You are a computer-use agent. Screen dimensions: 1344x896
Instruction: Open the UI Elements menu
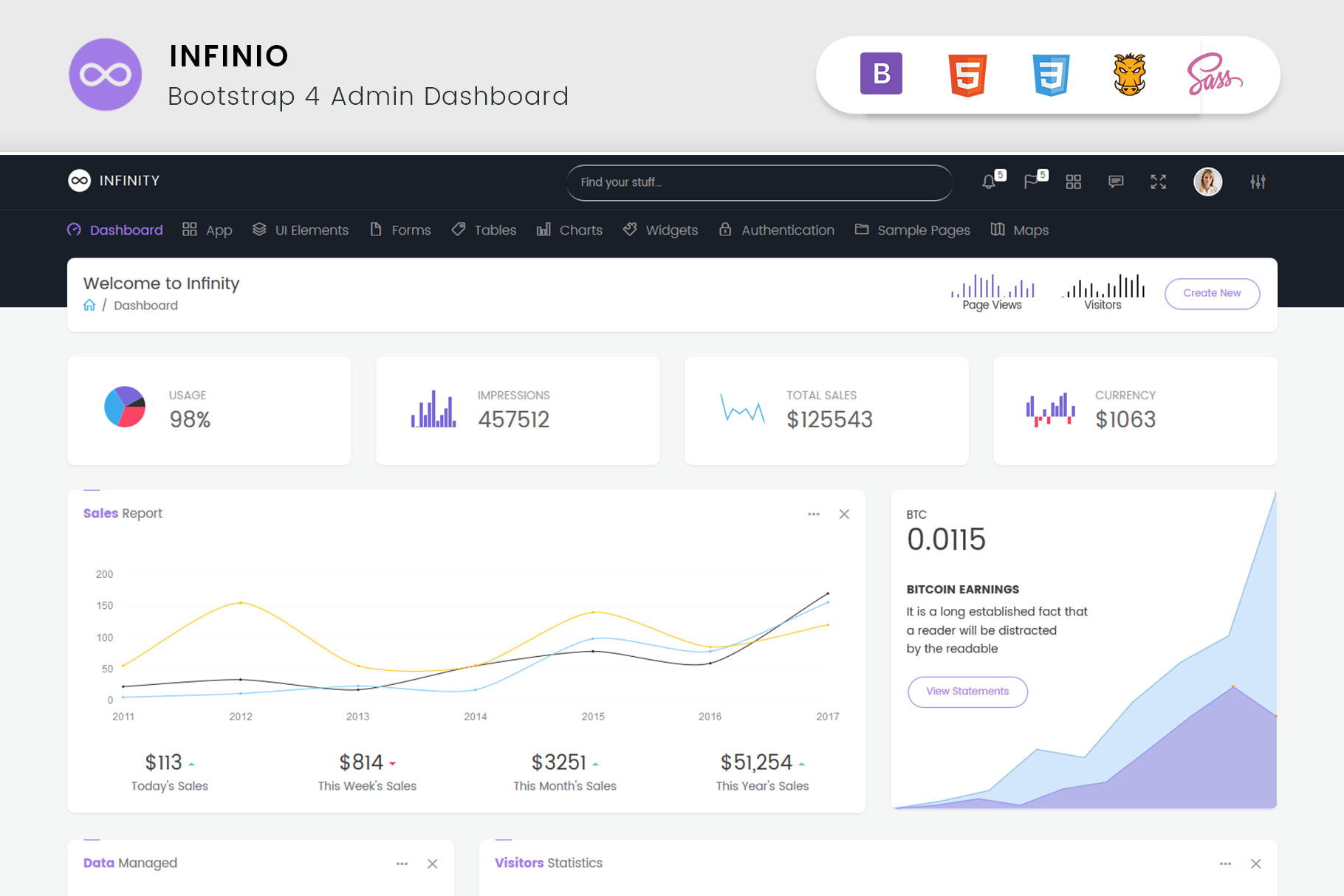click(301, 230)
